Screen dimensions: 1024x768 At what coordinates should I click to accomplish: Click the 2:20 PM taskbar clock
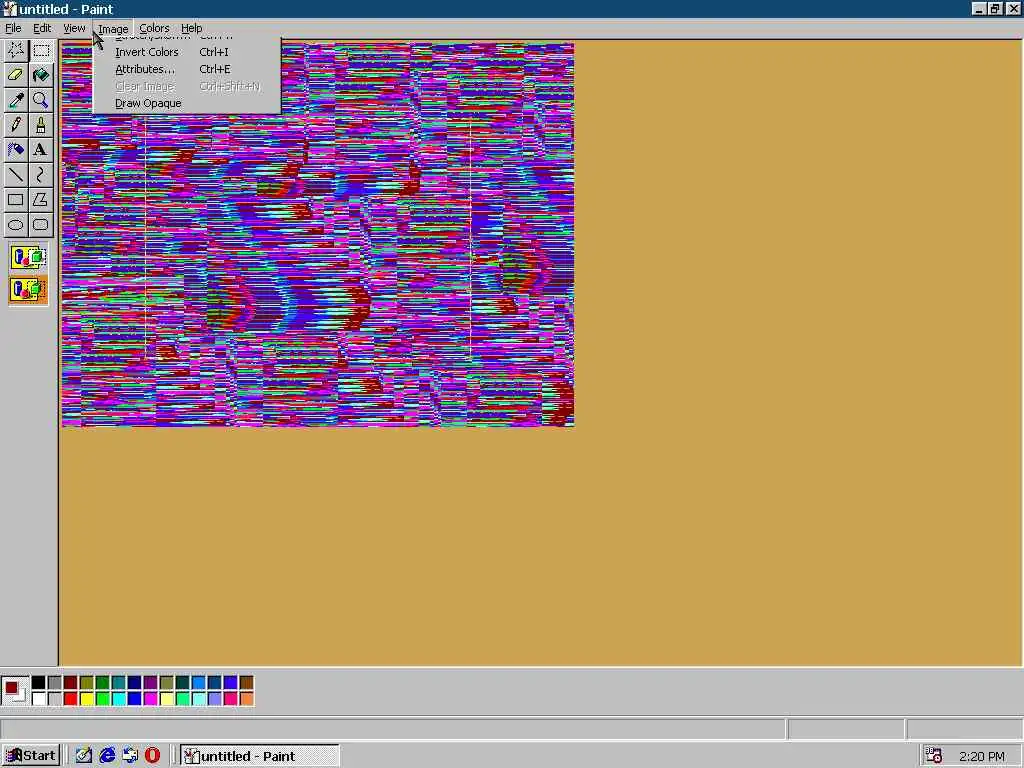(982, 756)
